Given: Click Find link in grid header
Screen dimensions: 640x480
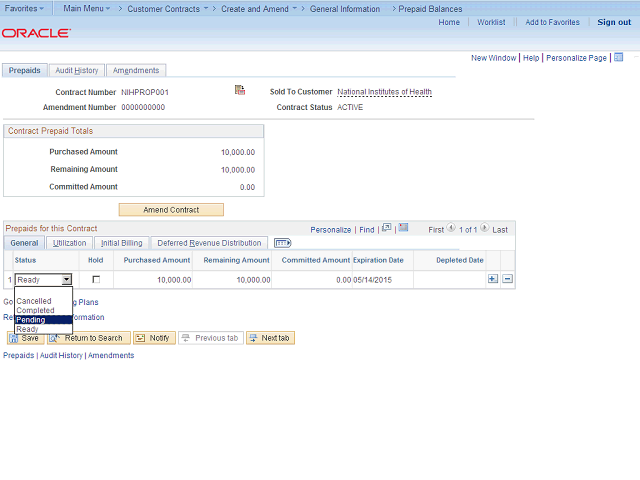Looking at the screenshot, I should coord(367,230).
